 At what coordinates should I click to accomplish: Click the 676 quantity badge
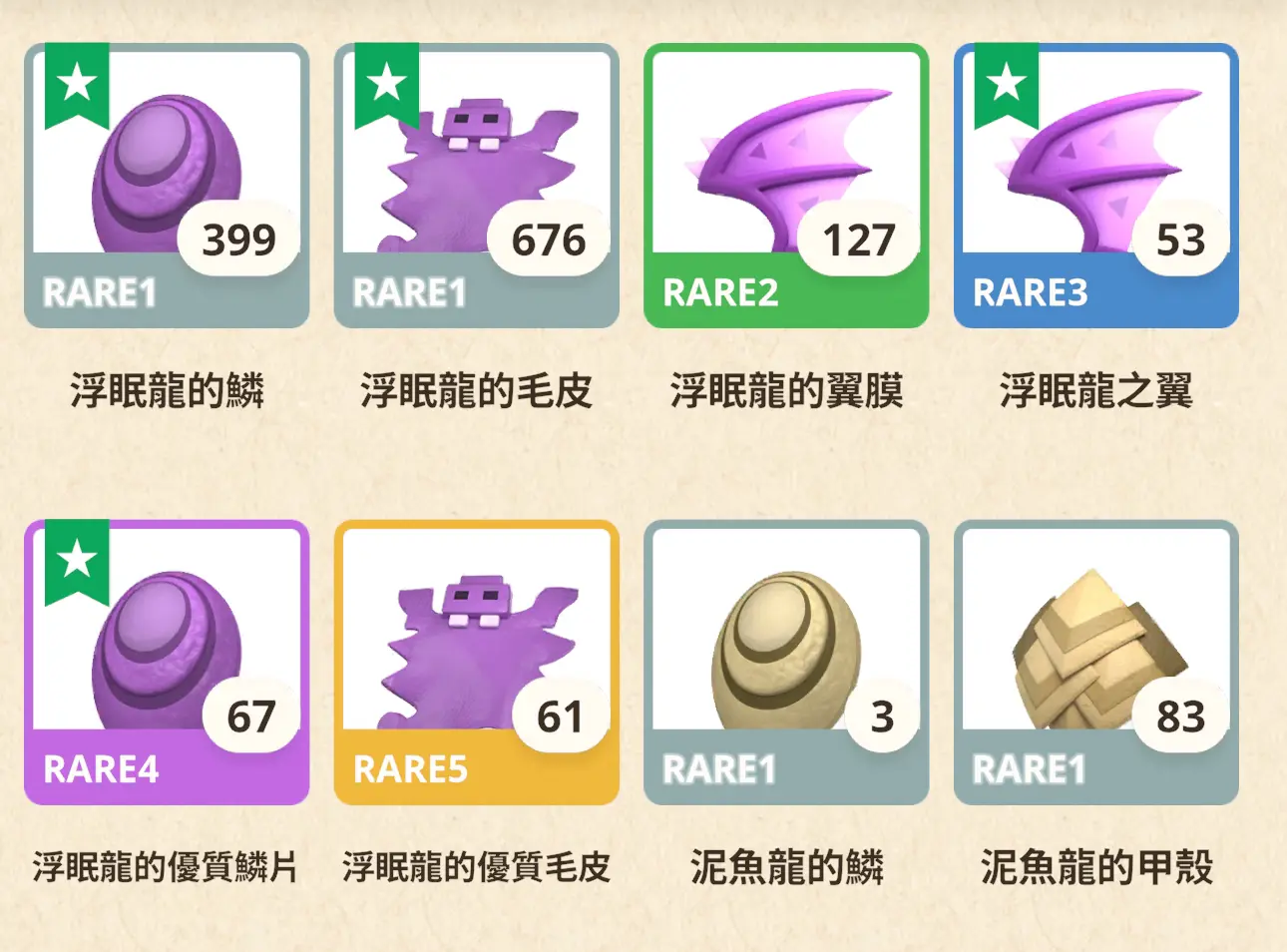[x=549, y=239]
